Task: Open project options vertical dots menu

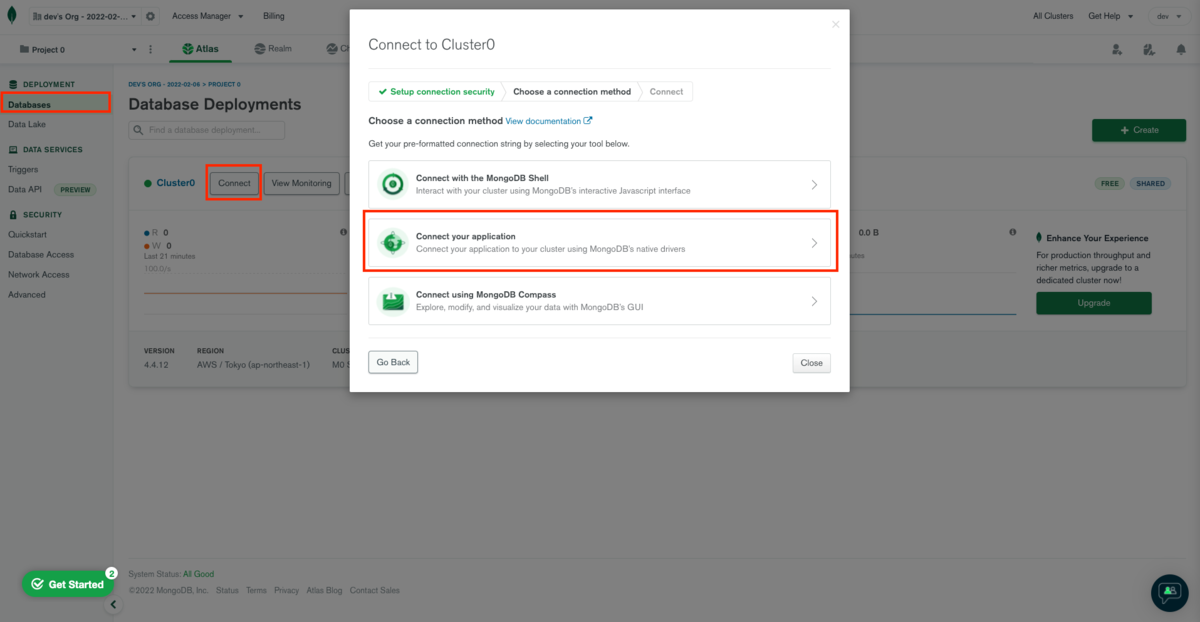Action: (151, 49)
